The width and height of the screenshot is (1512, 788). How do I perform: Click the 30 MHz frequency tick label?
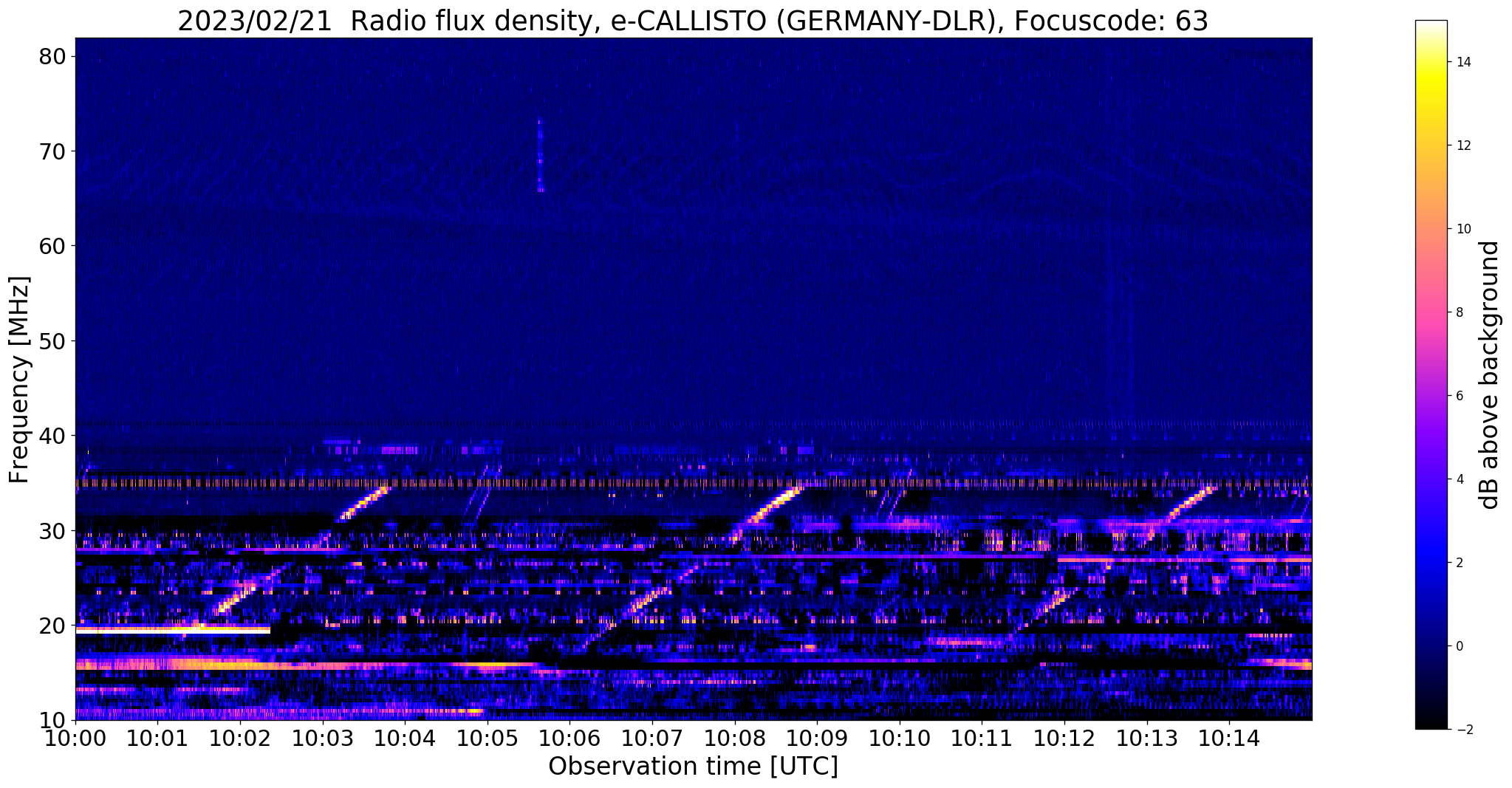(52, 530)
